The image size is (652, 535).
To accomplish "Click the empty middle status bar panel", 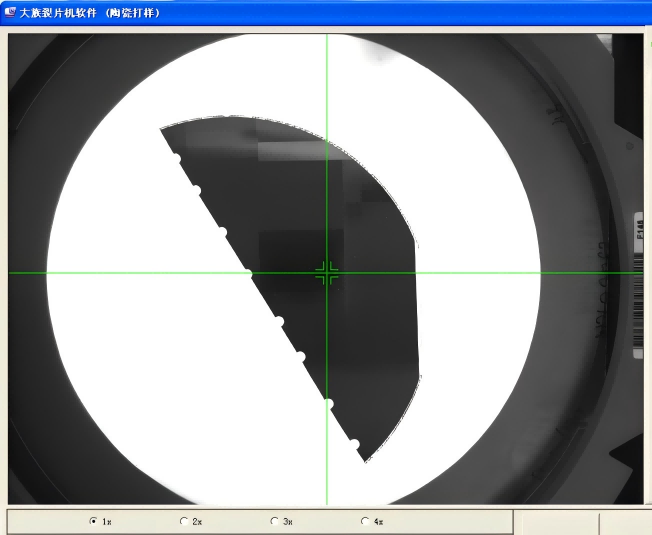I will [x=555, y=522].
